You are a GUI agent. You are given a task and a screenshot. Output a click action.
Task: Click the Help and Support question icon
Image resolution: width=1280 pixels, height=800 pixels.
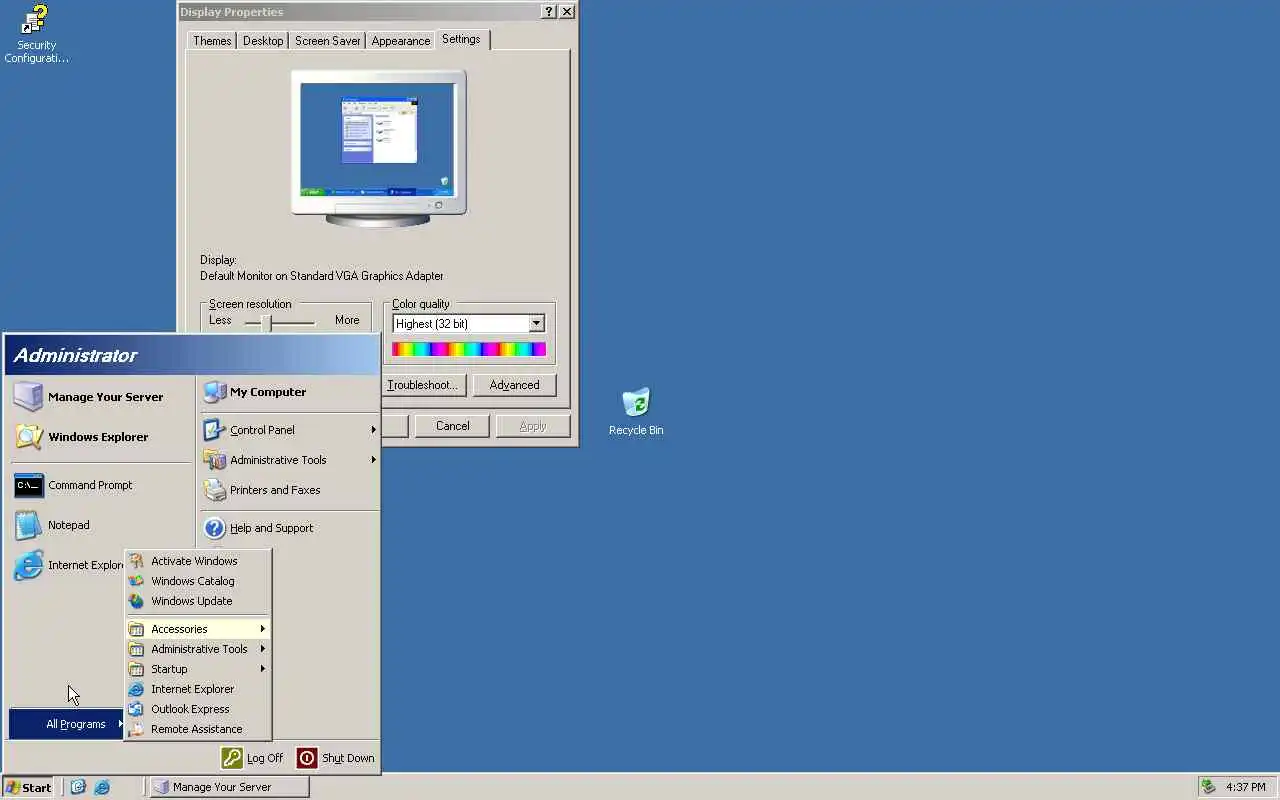pos(214,528)
